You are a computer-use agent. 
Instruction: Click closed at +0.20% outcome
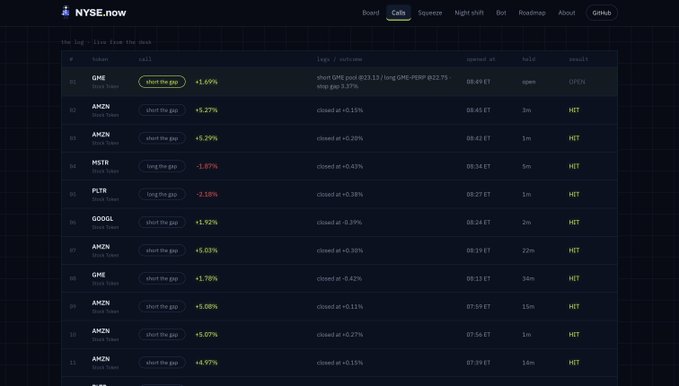340,138
